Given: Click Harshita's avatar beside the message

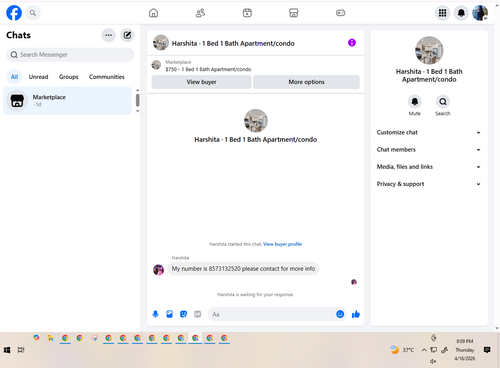Looking at the screenshot, I should pos(158,269).
